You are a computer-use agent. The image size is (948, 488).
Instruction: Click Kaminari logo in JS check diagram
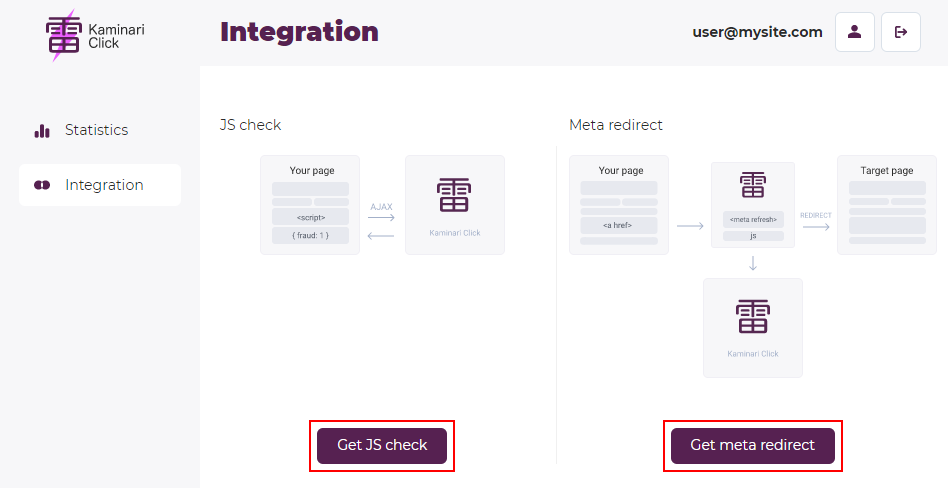454,196
